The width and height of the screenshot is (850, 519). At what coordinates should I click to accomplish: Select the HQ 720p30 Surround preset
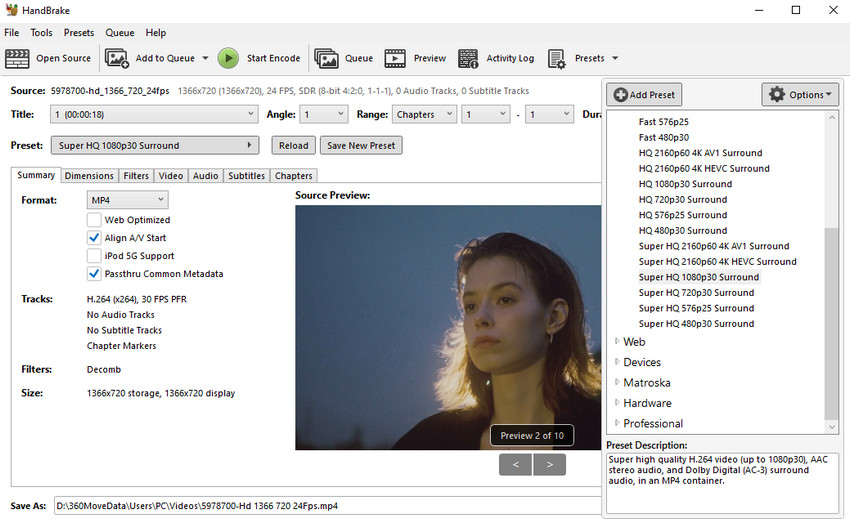(682, 199)
